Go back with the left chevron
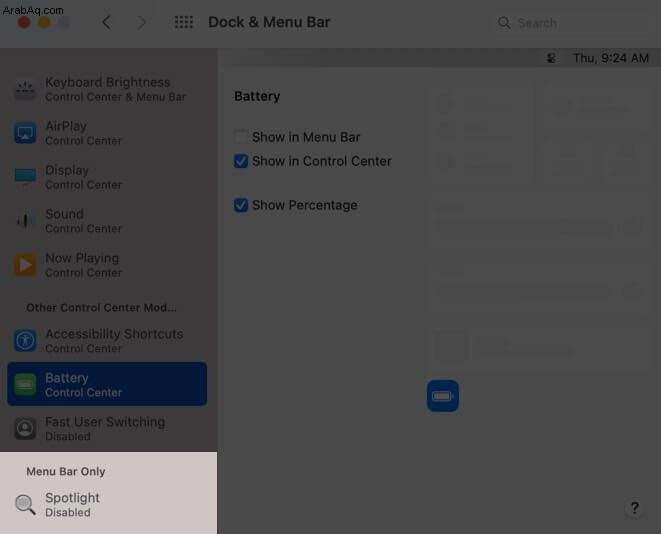Viewport: 661px width, 534px height. 107,22
